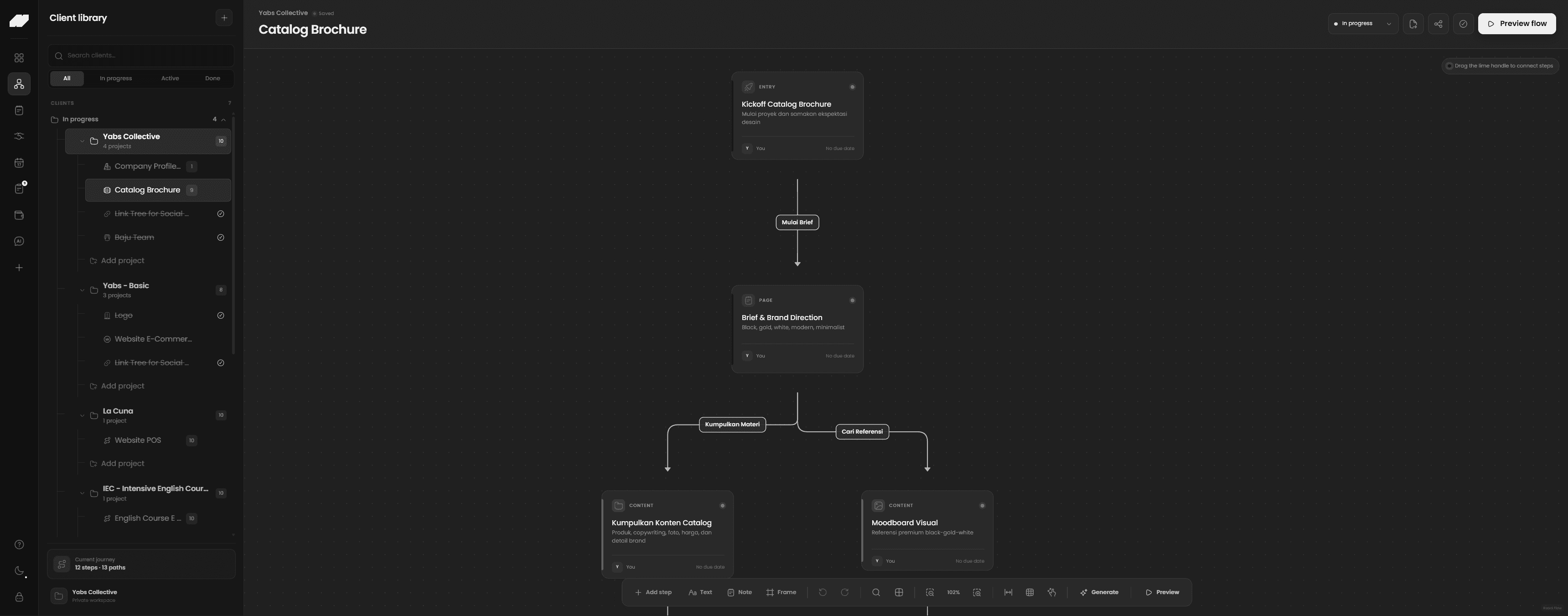Screen dimensions: 1568x616
Task: Click the center view crosshair icon in toolbar
Action: coord(898,592)
